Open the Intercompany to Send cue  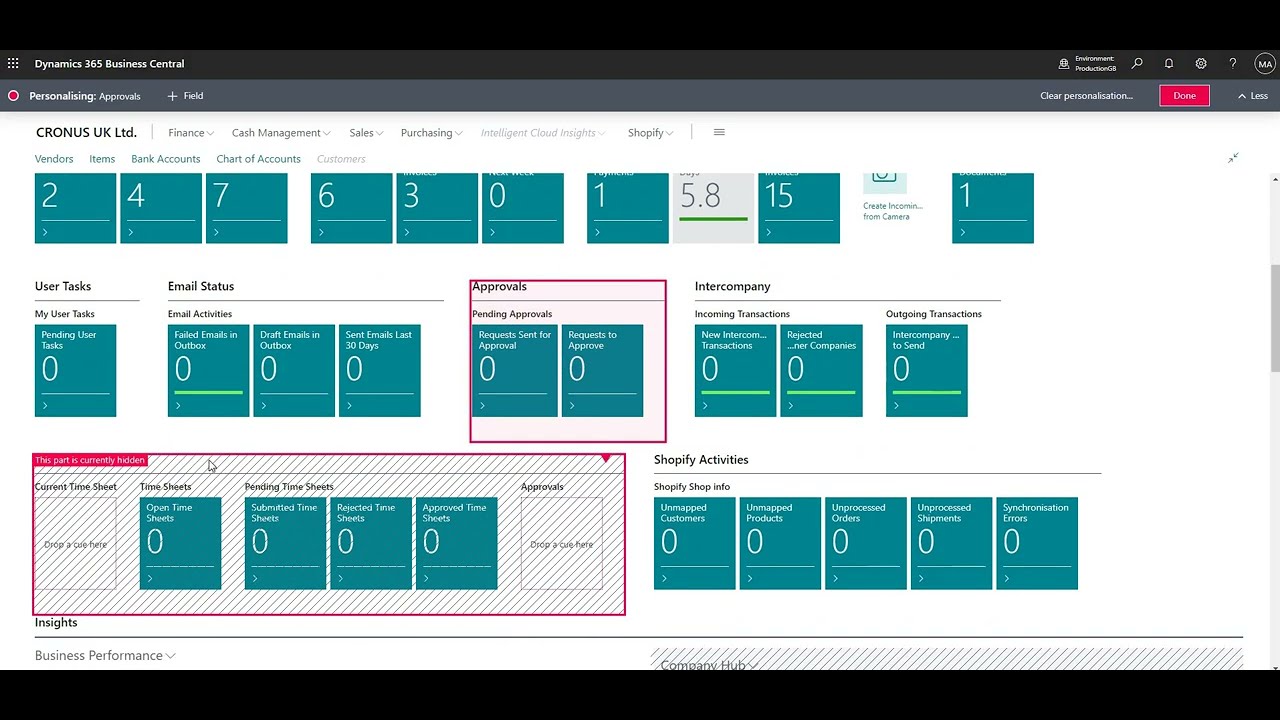click(927, 371)
